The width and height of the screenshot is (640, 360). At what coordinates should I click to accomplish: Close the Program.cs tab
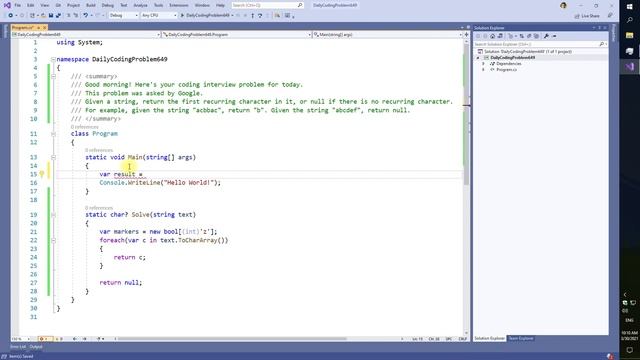[x=44, y=27]
